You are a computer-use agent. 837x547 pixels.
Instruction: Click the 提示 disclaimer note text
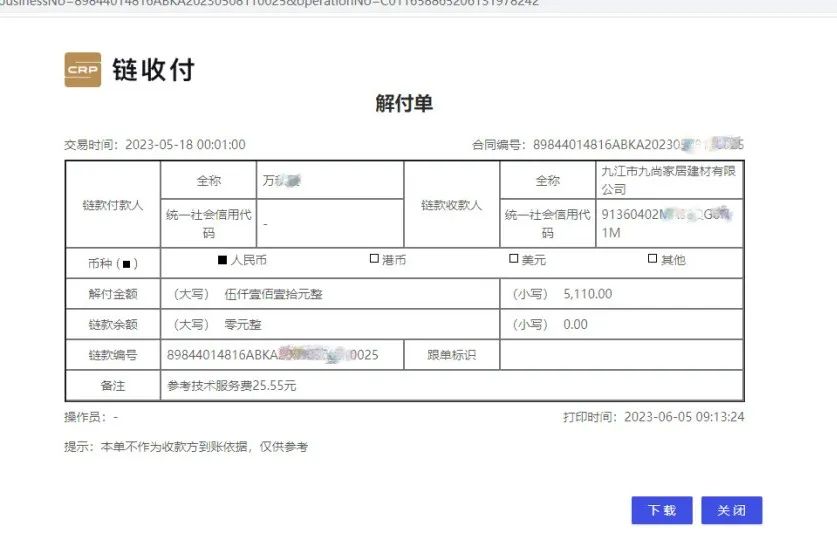186,447
